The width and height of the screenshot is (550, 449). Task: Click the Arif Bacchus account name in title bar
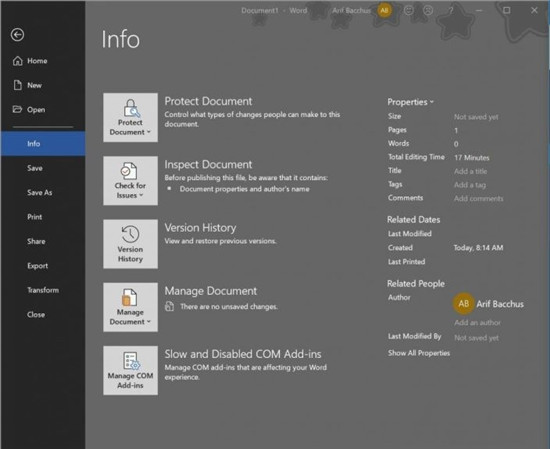pos(351,11)
